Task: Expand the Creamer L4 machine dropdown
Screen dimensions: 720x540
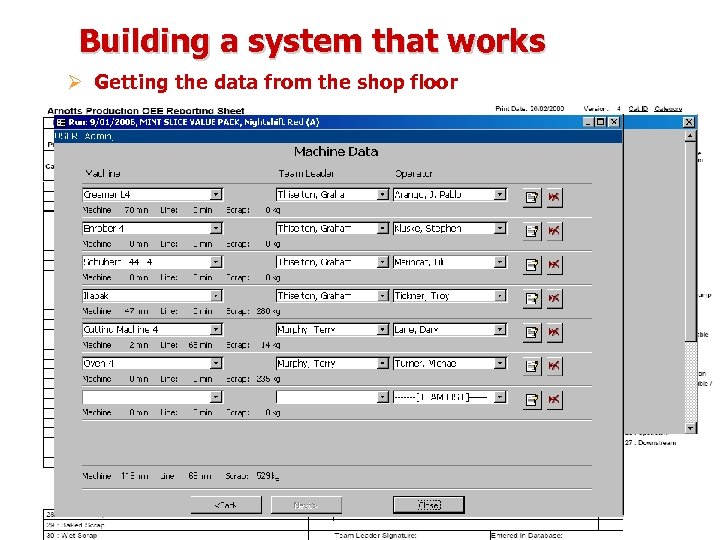Action: pos(216,195)
